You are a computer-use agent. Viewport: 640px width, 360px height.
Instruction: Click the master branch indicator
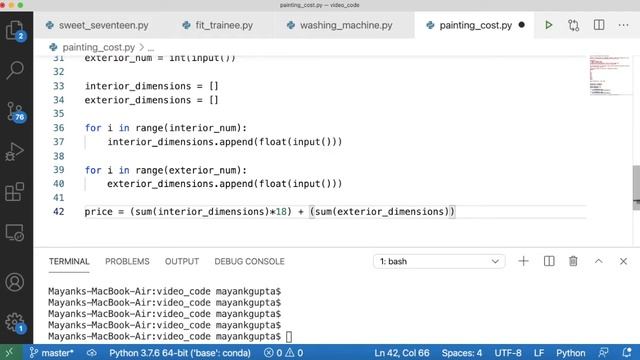(x=51, y=353)
